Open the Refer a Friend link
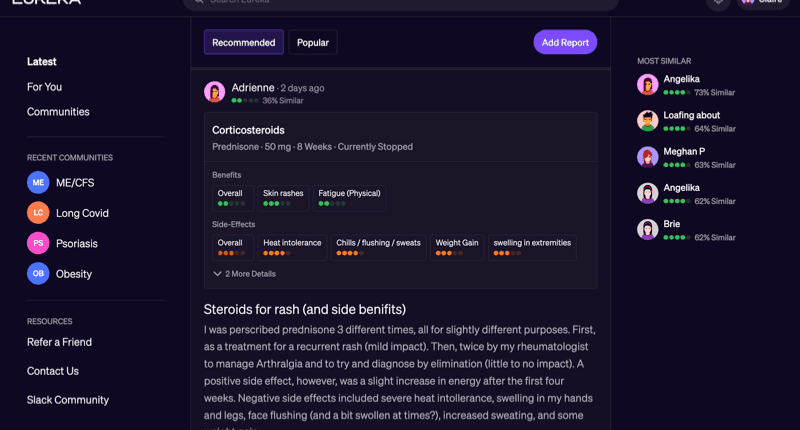This screenshot has width=800, height=430. tap(59, 342)
